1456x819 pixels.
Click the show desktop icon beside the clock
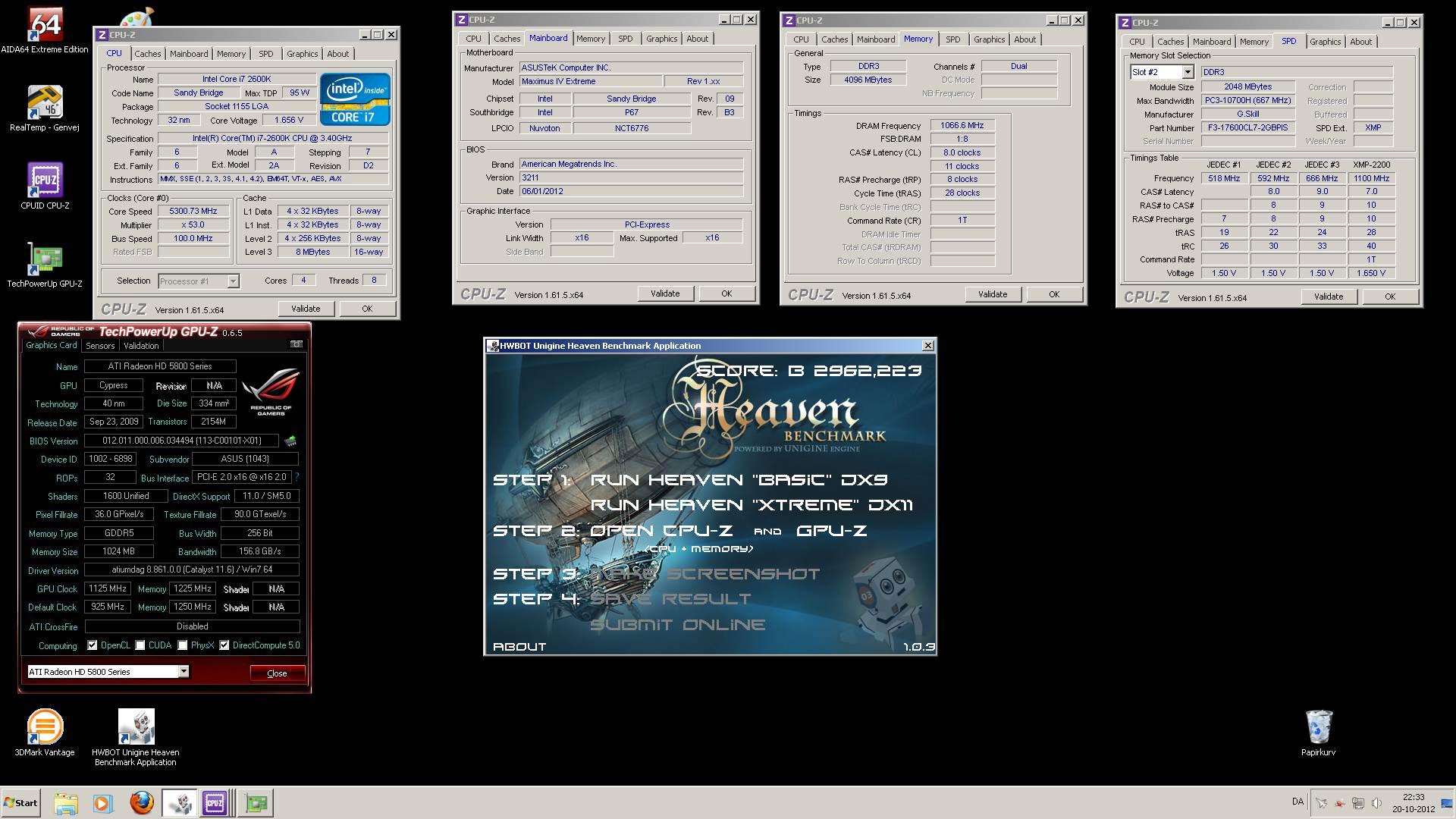[1447, 803]
